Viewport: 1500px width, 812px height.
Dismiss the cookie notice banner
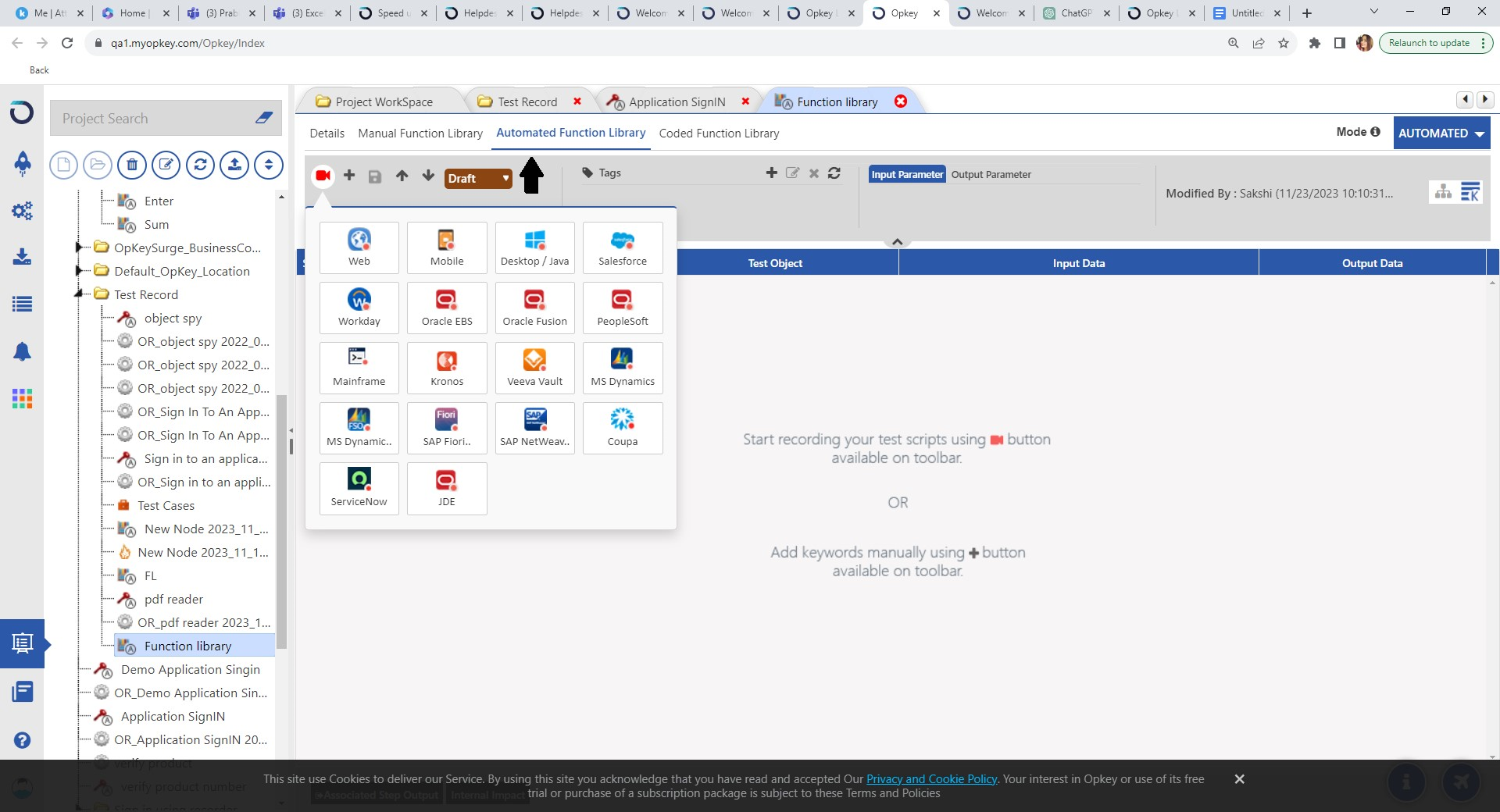(1239, 779)
